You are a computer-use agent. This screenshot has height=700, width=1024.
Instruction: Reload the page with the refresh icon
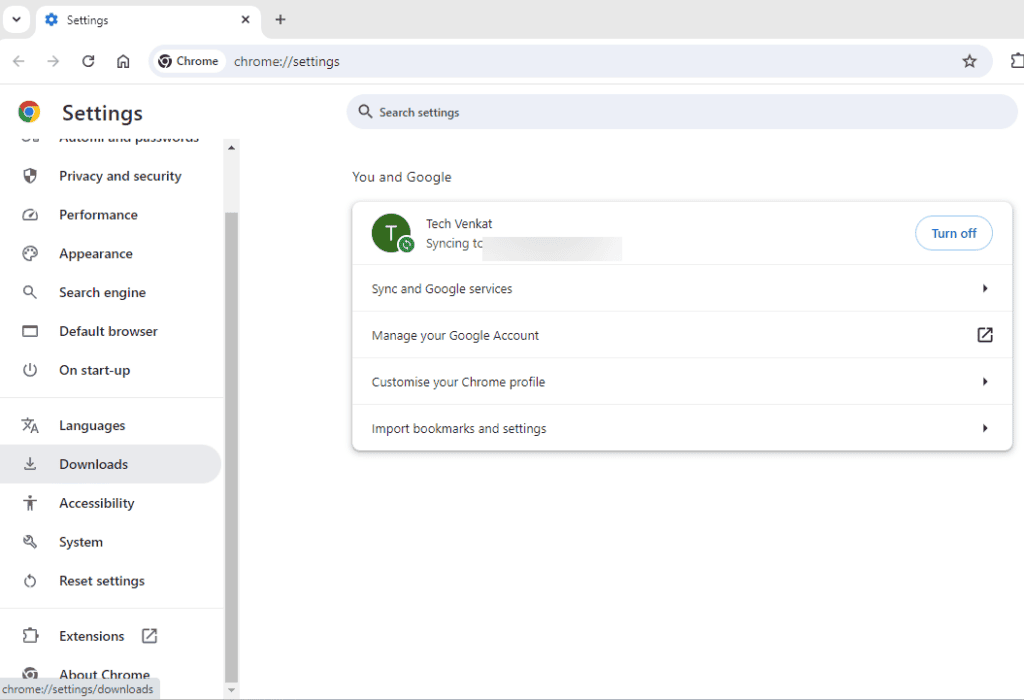point(88,61)
